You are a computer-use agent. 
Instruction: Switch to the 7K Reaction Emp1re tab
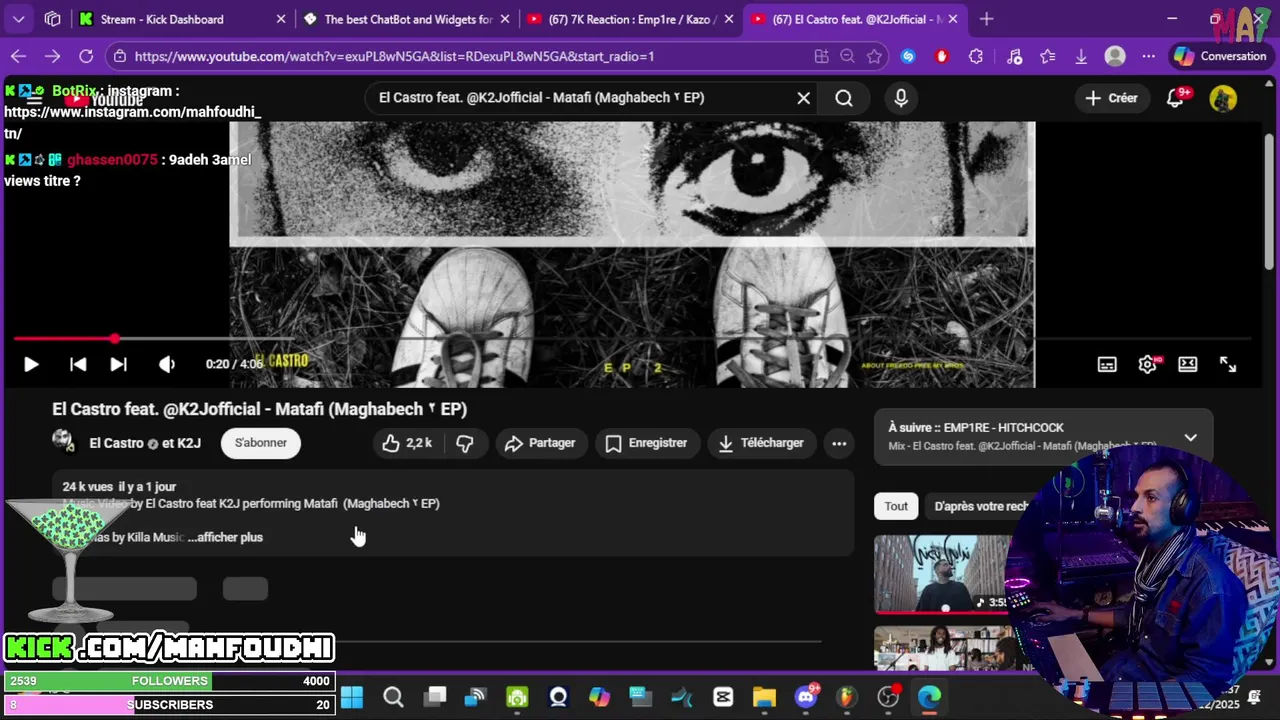(x=632, y=19)
